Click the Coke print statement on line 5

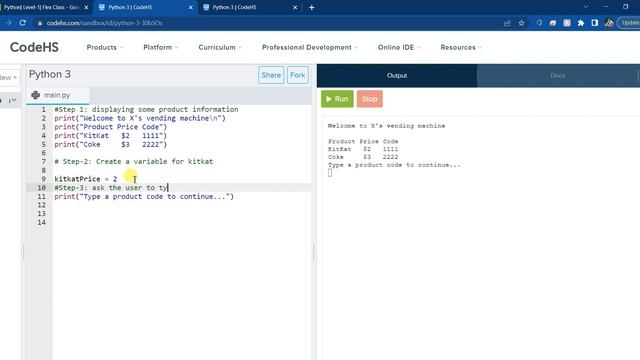111,144
